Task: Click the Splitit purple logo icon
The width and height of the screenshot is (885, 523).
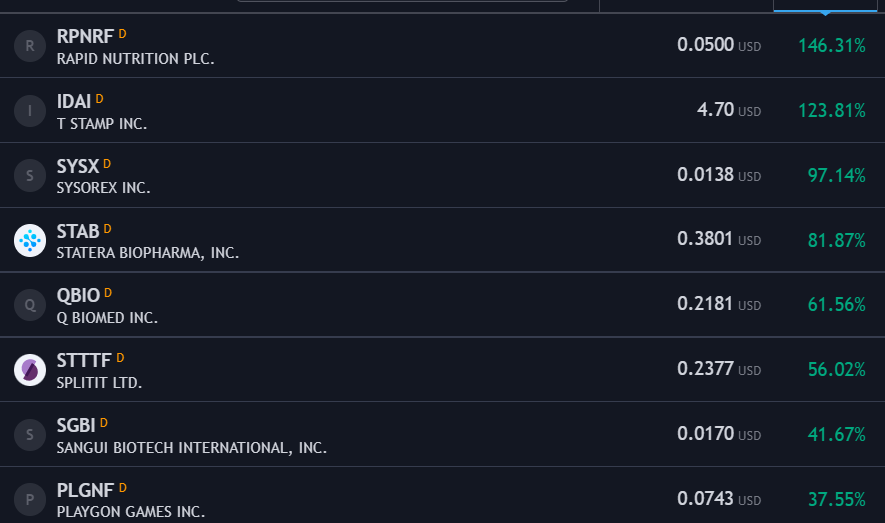Action: coord(30,370)
